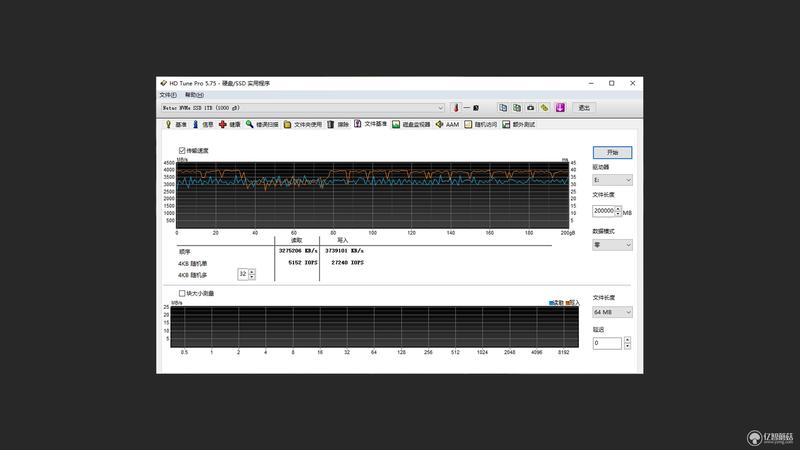Image resolution: width=800 pixels, height=450 pixels.
Task: Click the copy text to clipboard icon
Action: pyautogui.click(x=503, y=108)
